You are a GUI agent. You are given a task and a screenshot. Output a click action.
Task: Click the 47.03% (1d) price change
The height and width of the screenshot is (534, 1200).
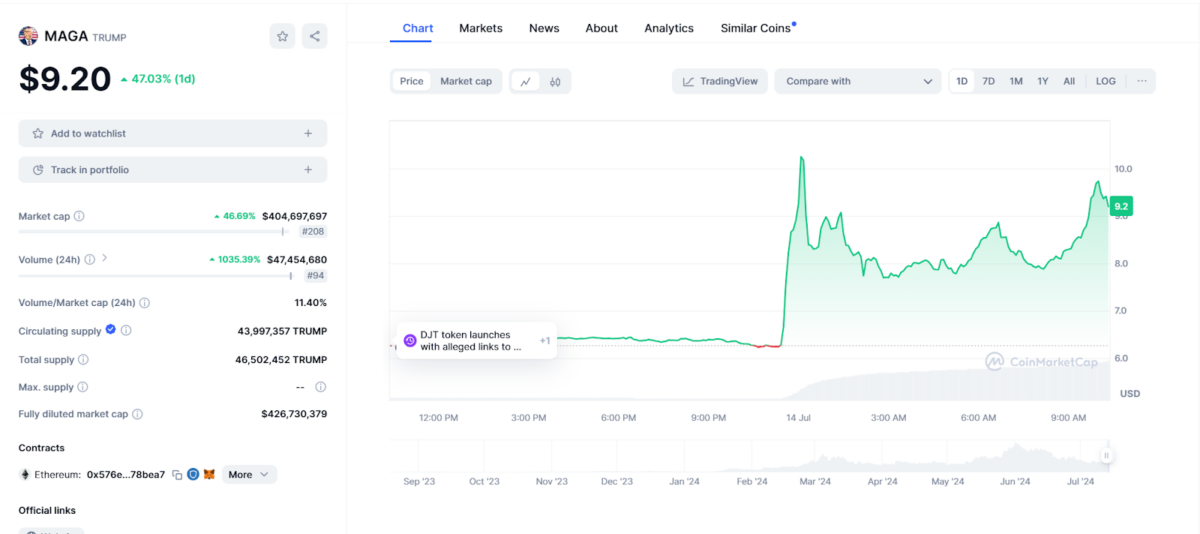(x=157, y=79)
